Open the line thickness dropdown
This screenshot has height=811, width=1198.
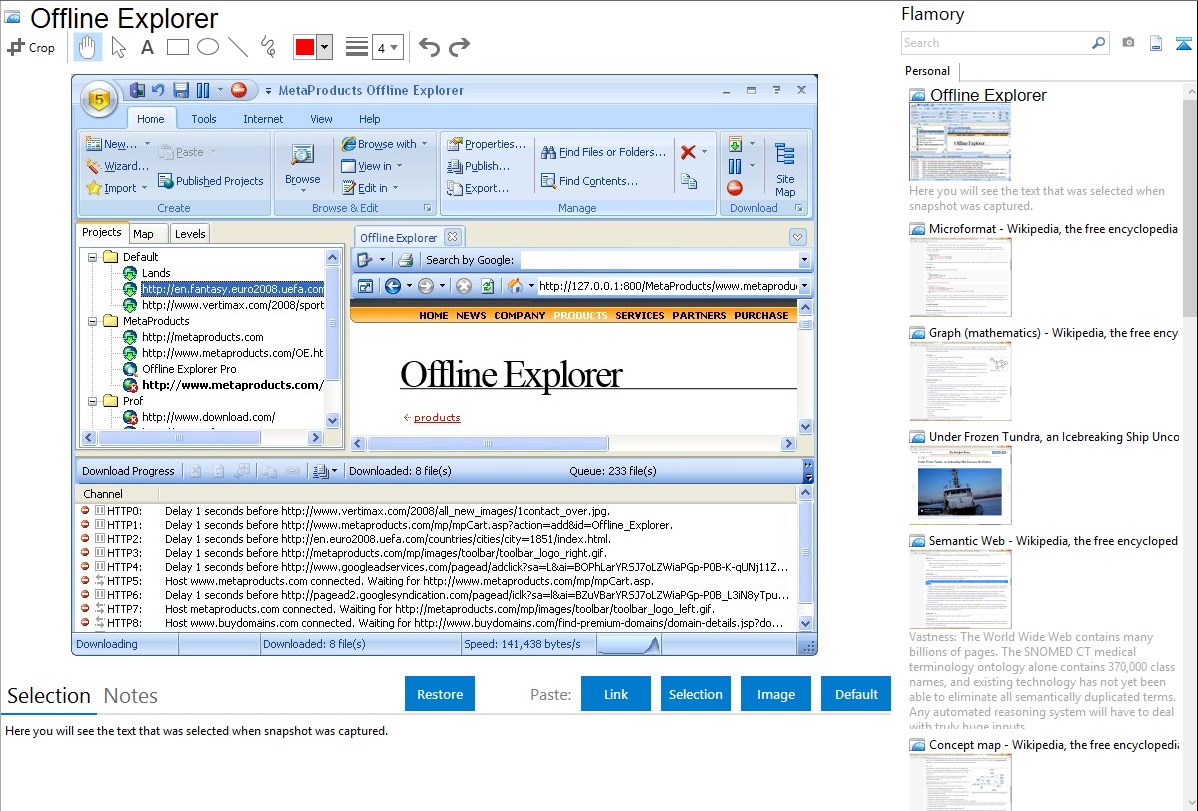[387, 47]
